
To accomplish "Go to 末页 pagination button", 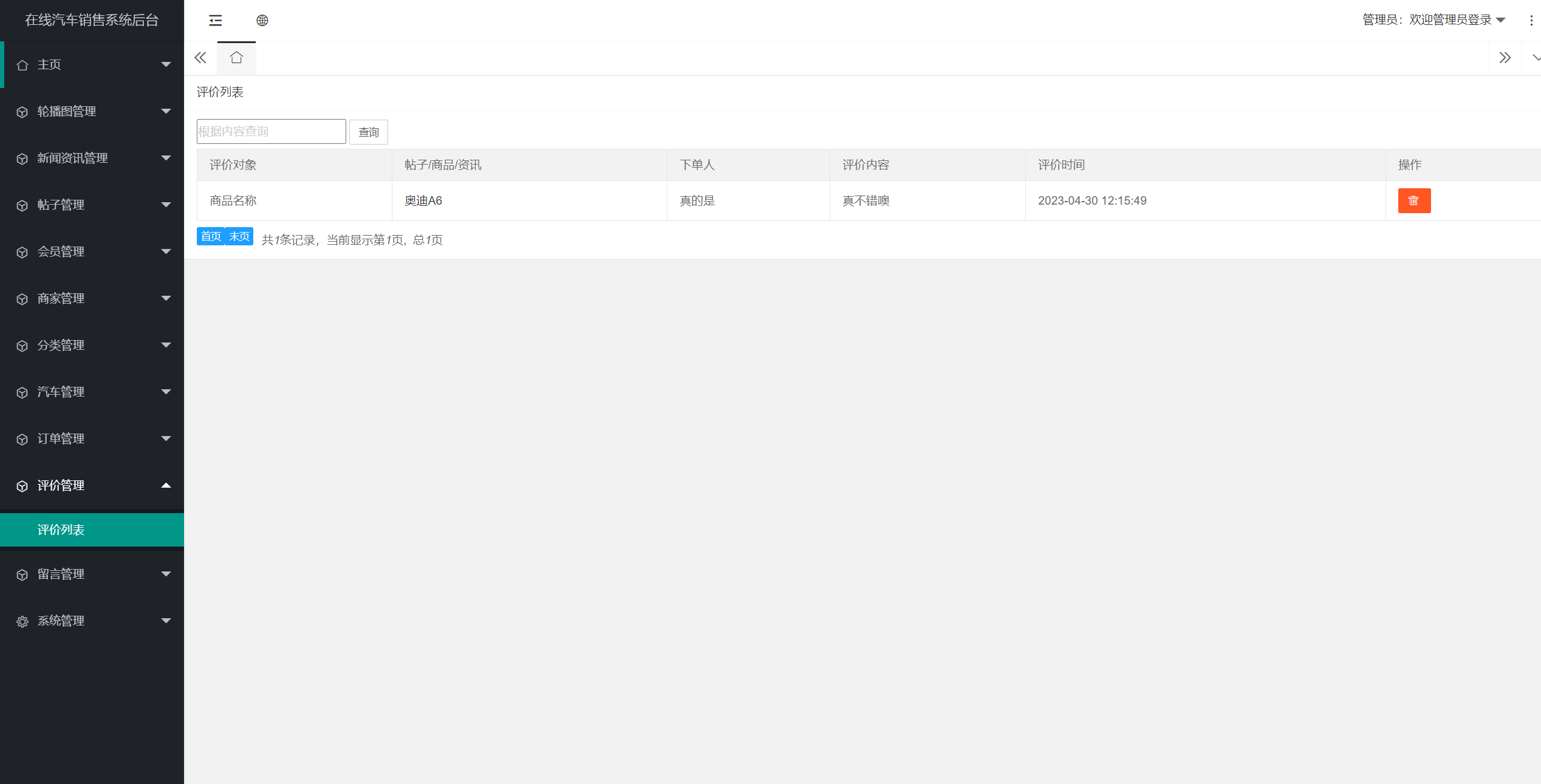I will click(239, 236).
